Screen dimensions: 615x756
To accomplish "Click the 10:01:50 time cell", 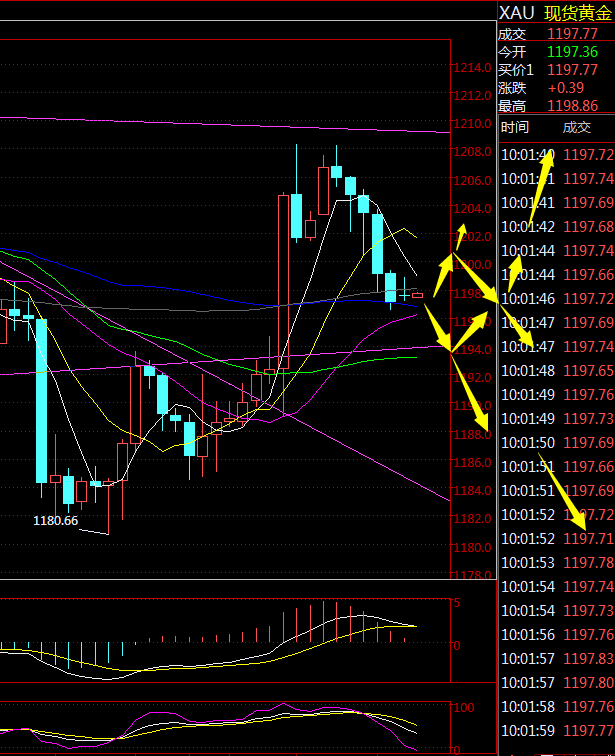I will point(528,442).
